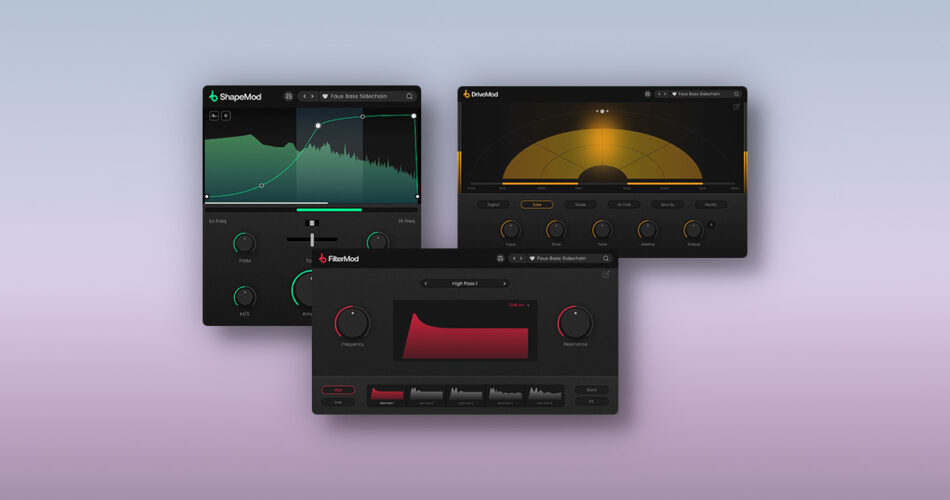Go to next filter type after High Pass I
The image size is (950, 500).
(x=503, y=283)
